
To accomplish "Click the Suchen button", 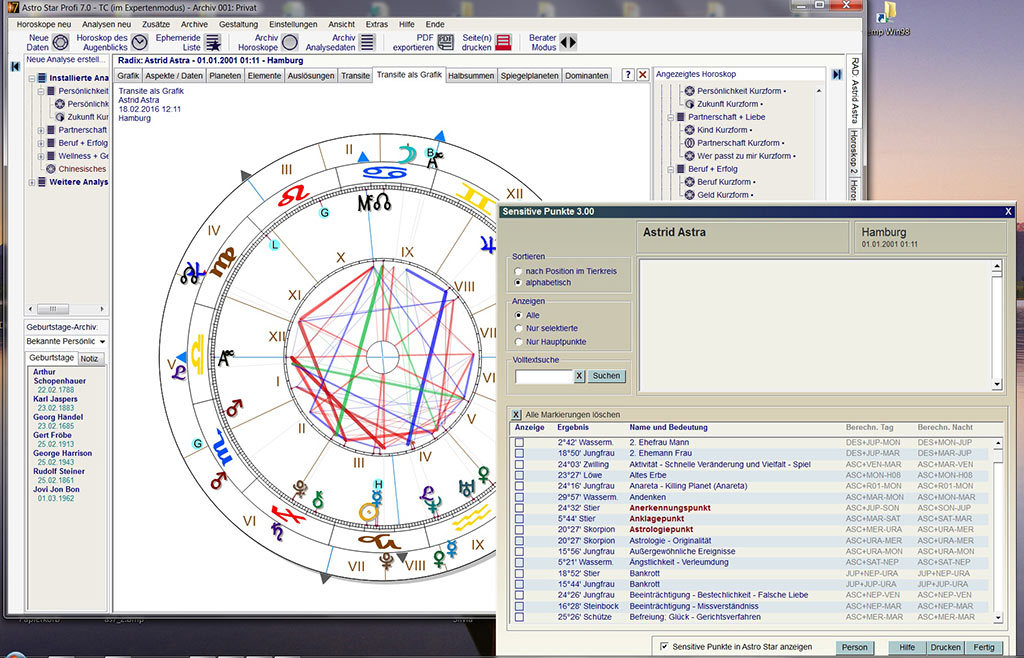I will pyautogui.click(x=606, y=376).
